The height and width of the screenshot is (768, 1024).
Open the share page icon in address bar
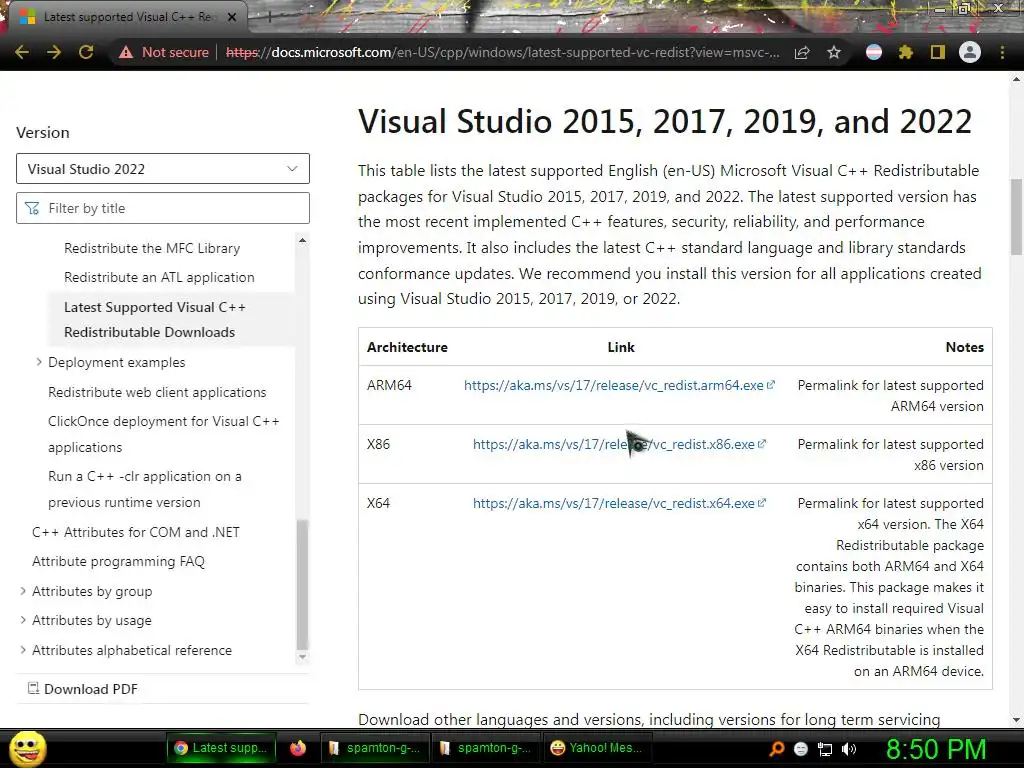[802, 52]
